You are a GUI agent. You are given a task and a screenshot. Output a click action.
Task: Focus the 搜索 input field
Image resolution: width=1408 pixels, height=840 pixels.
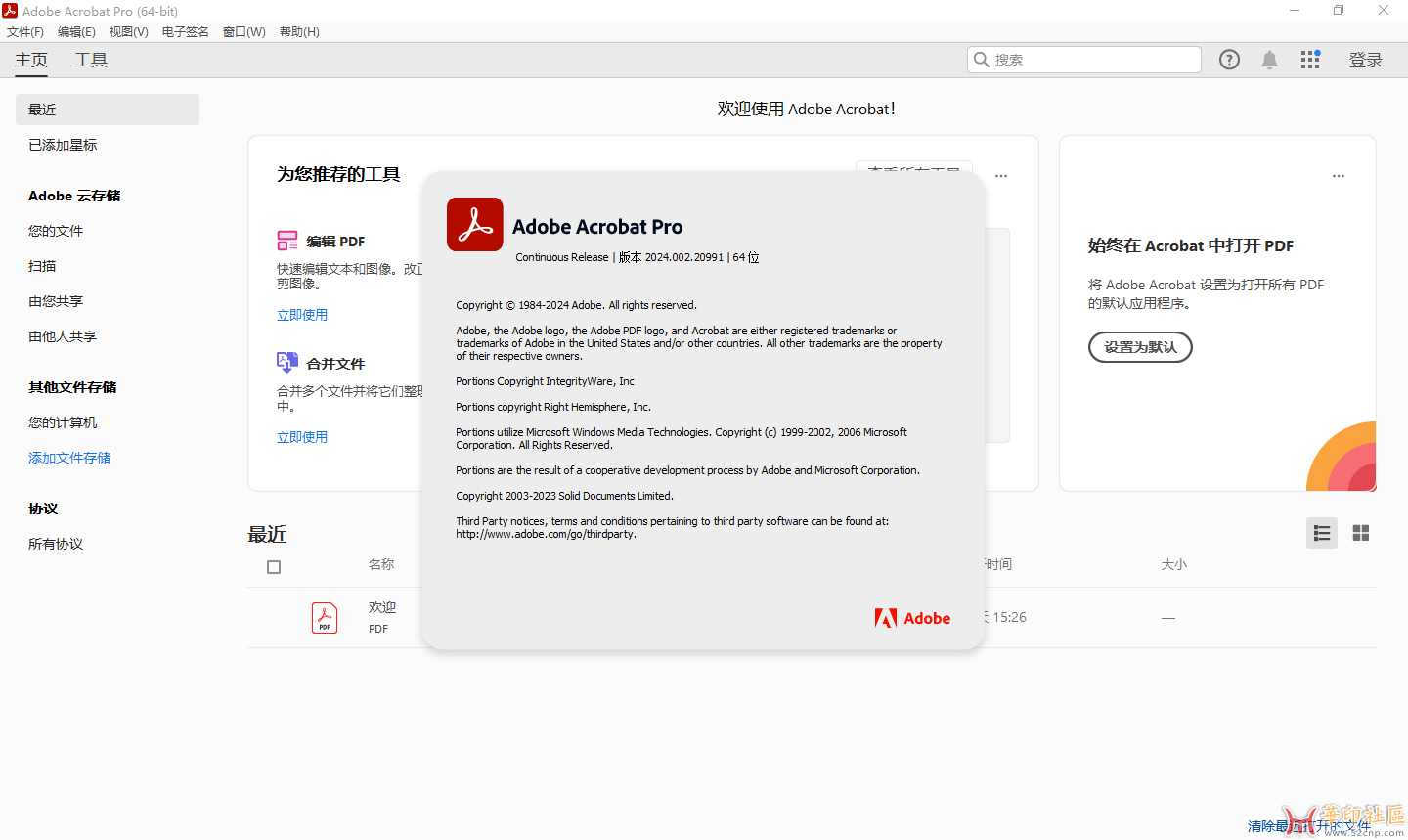[1084, 60]
